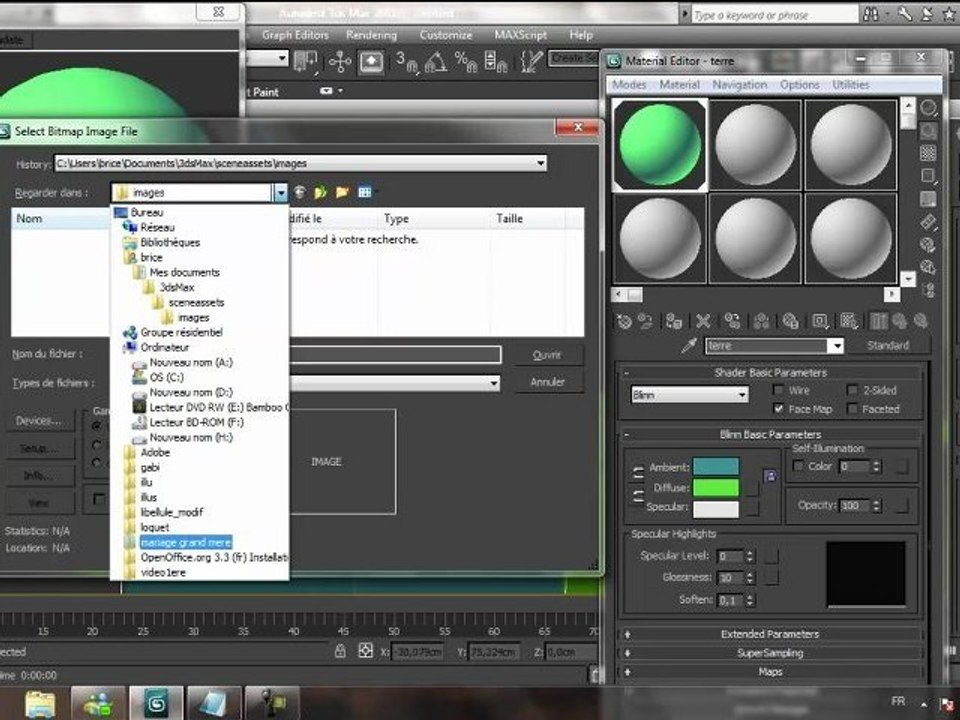Click Put Material to Scene icon

645,321
